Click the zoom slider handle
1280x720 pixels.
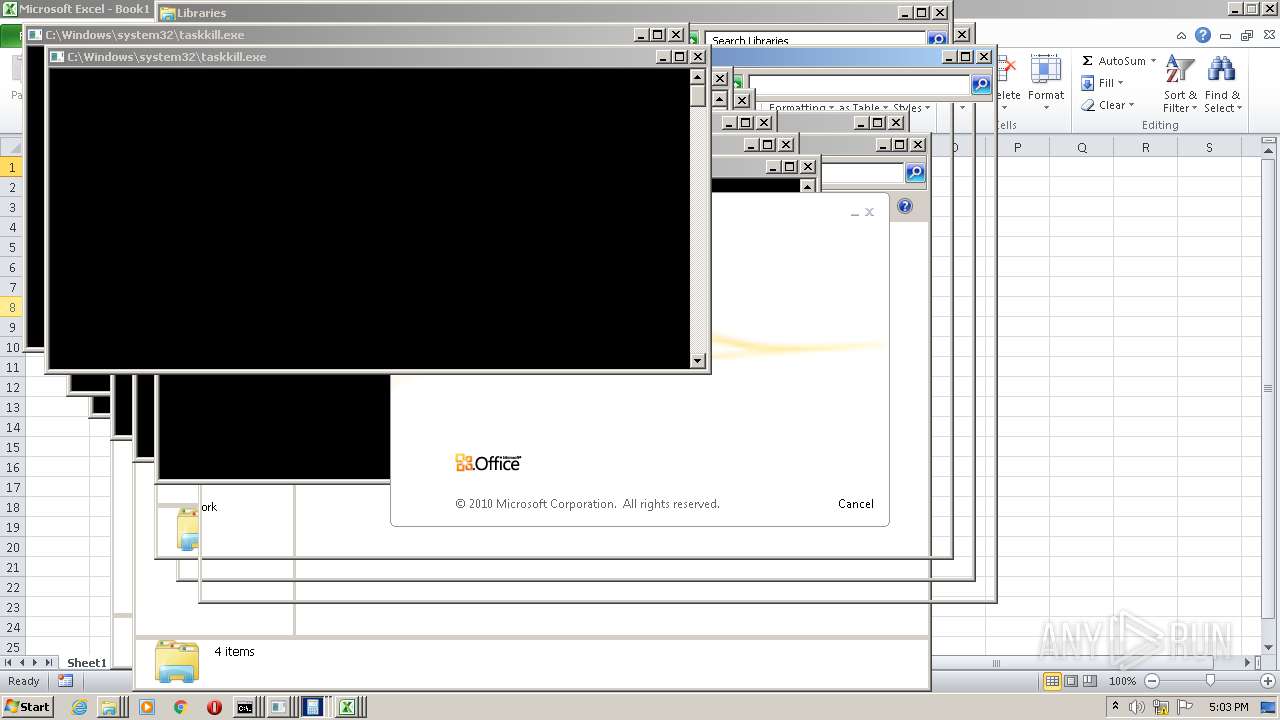tap(1210, 681)
